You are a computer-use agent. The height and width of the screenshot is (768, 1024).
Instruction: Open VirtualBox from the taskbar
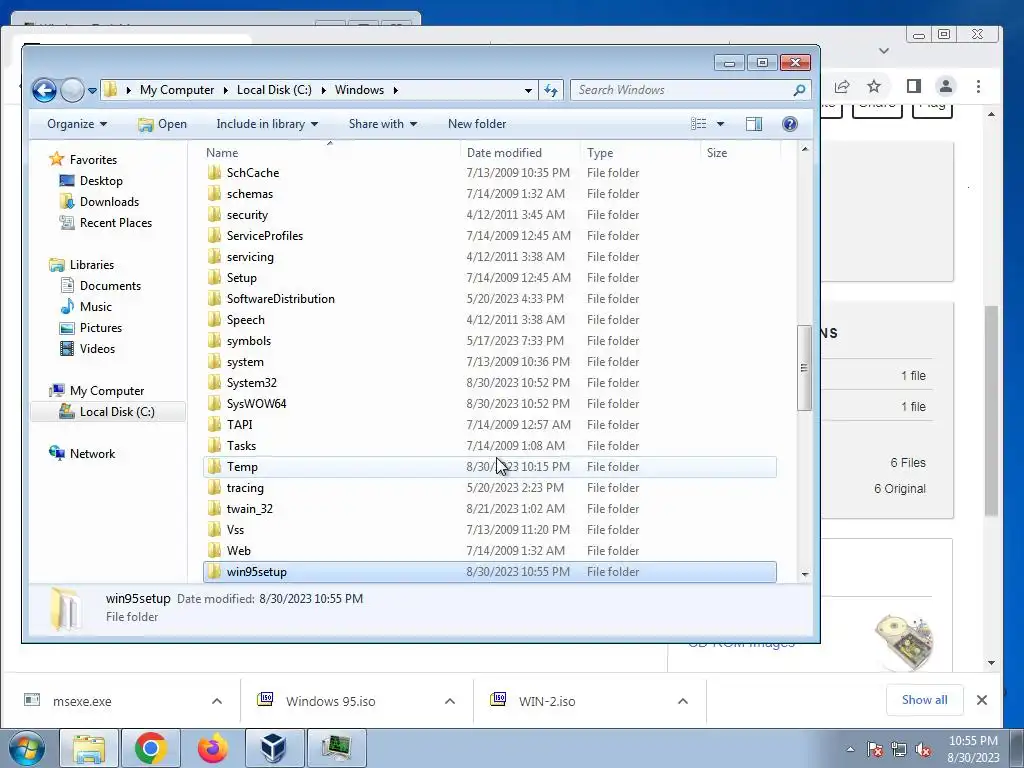[x=274, y=748]
